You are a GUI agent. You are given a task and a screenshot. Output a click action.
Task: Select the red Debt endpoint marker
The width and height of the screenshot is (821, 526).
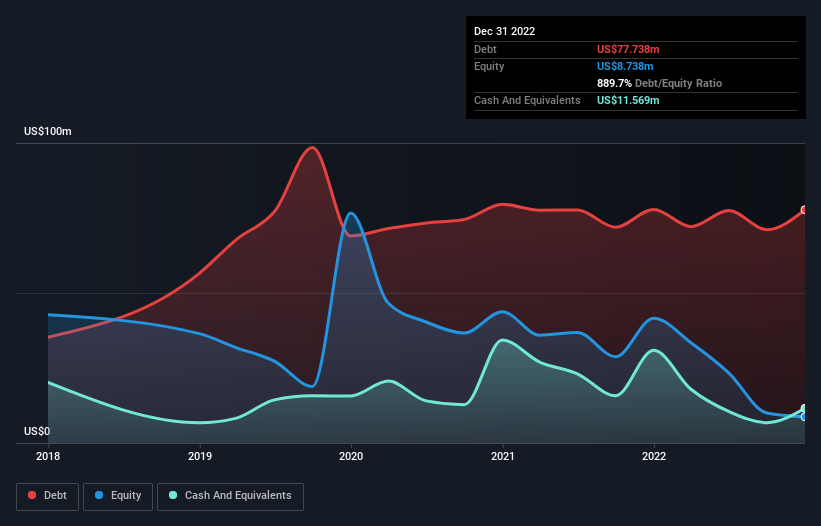tap(804, 210)
